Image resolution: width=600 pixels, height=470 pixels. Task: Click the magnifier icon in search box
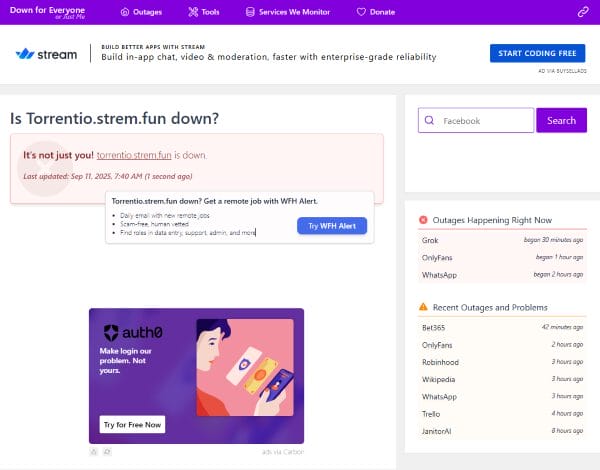tap(430, 121)
